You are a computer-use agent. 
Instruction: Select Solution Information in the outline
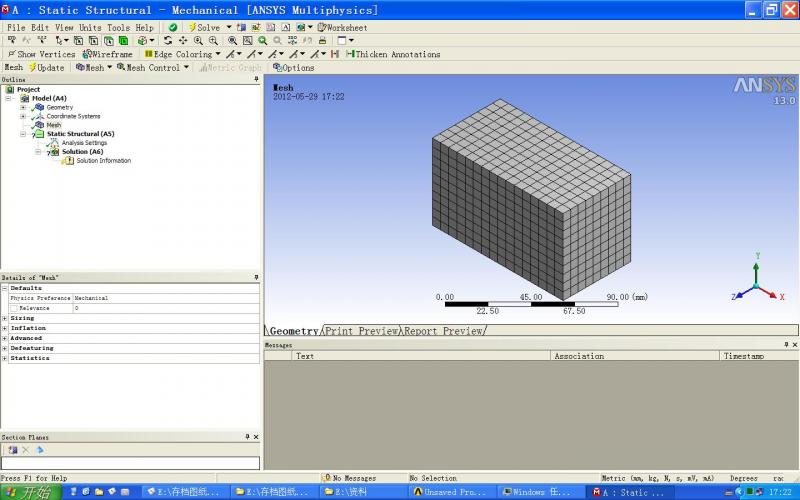[104, 161]
